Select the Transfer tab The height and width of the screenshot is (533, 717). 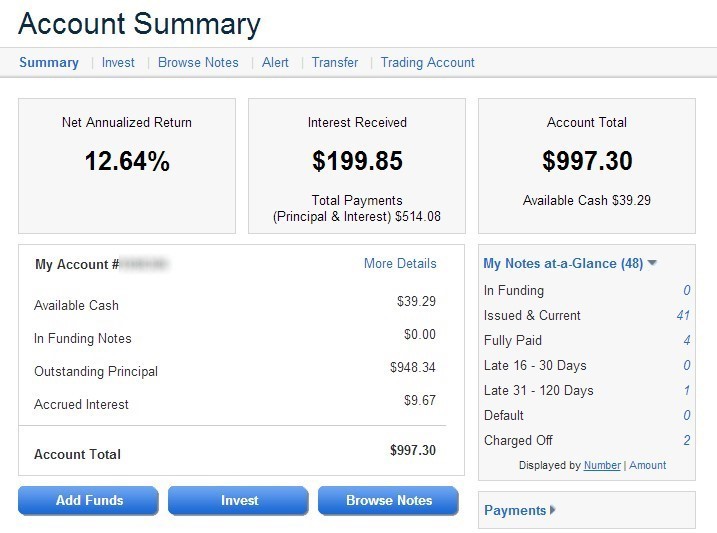[335, 62]
